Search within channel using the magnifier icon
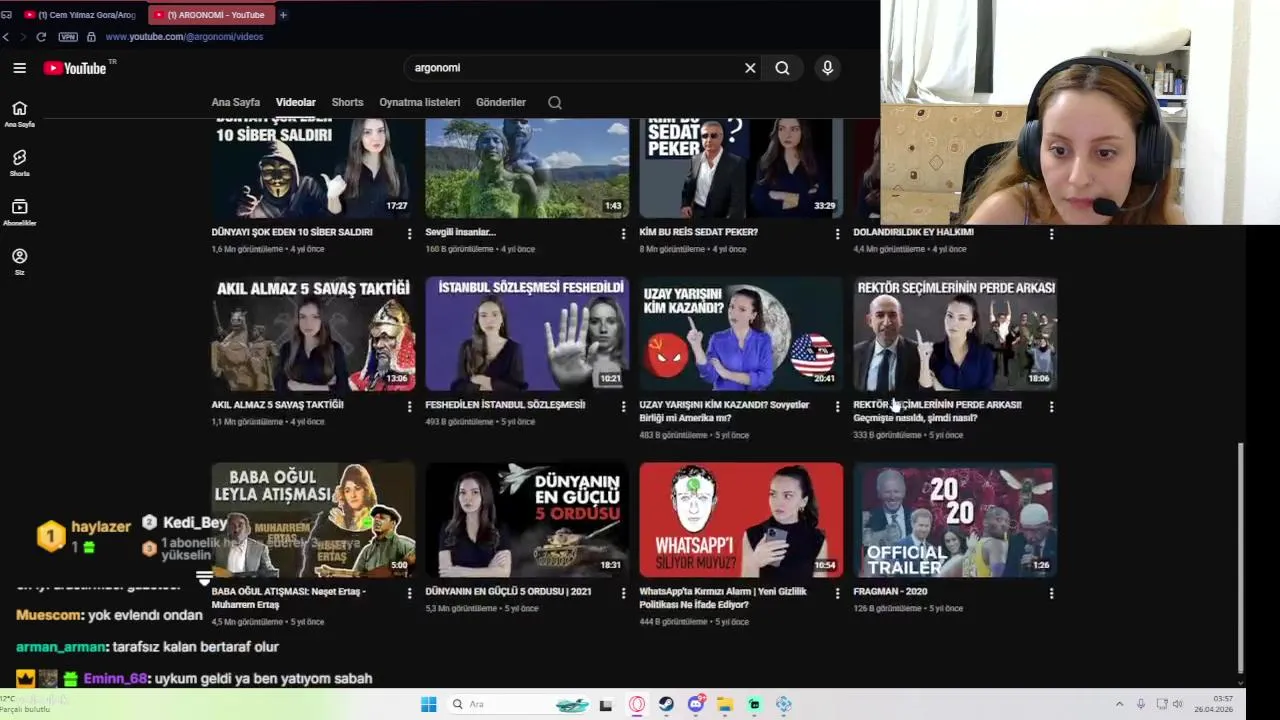This screenshot has width=1280, height=720. pyautogui.click(x=555, y=102)
